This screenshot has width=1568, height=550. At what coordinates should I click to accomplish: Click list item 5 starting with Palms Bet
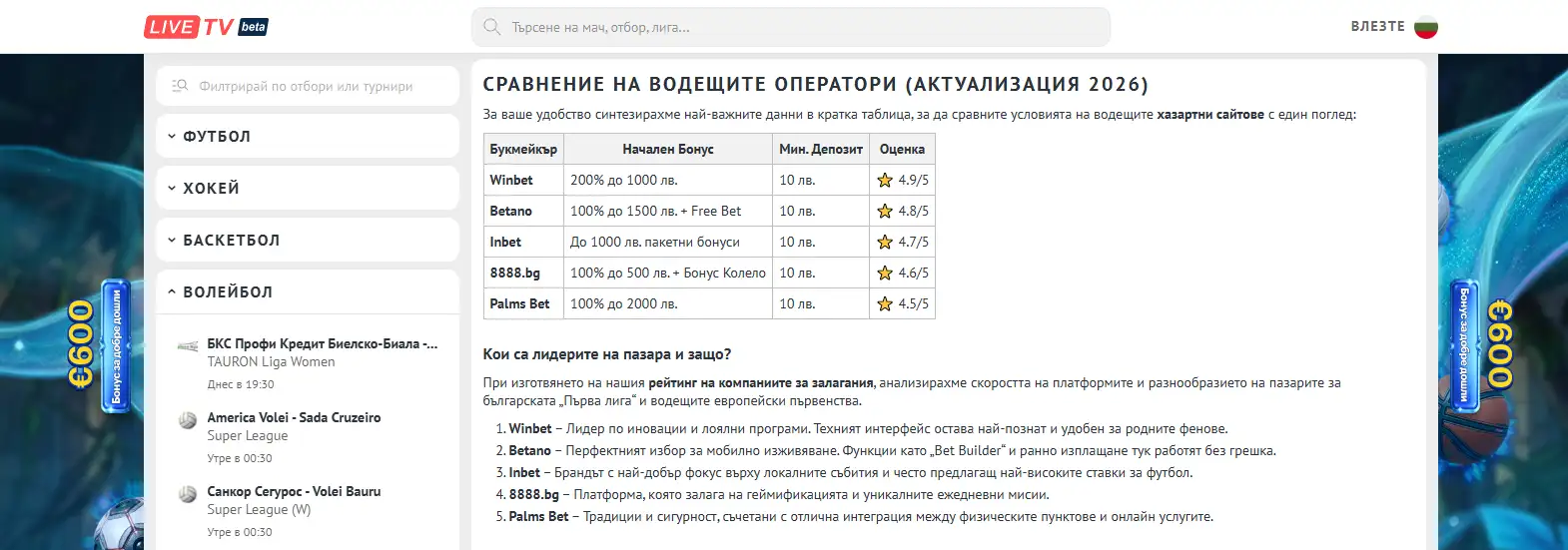862,516
